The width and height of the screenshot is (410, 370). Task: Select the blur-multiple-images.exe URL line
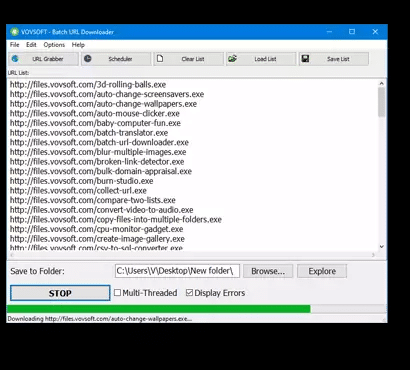point(98,152)
